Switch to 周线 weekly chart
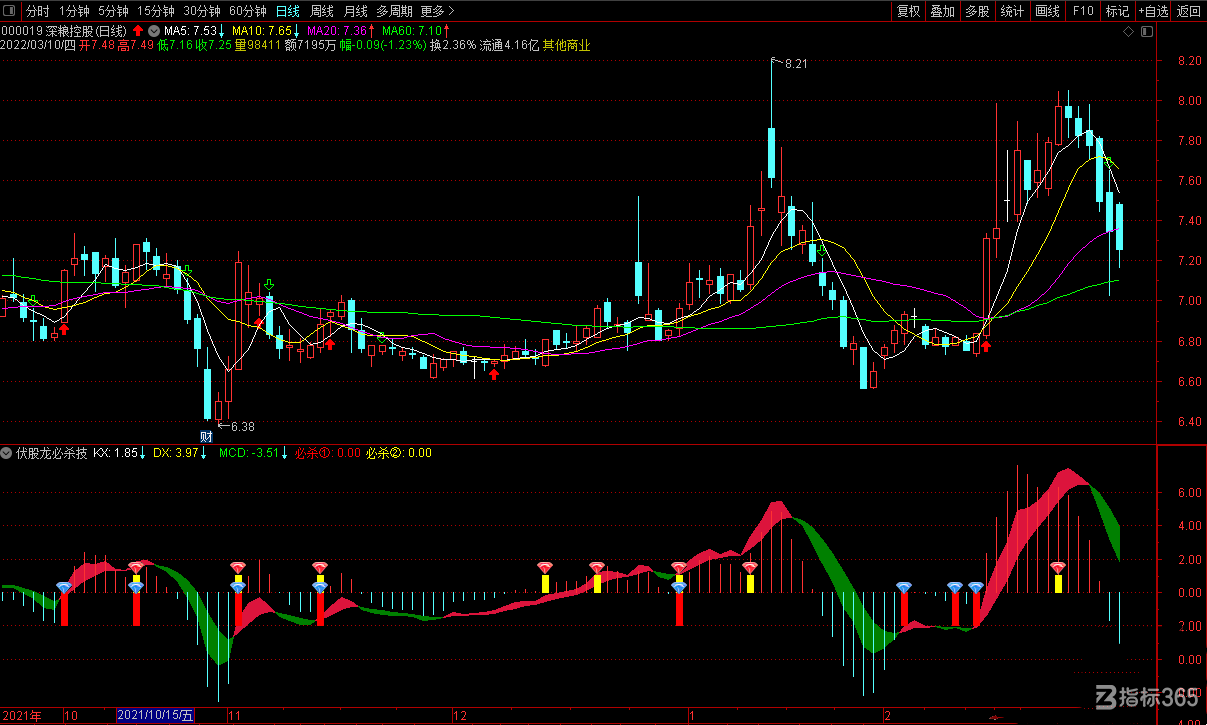1207x725 pixels. [322, 11]
